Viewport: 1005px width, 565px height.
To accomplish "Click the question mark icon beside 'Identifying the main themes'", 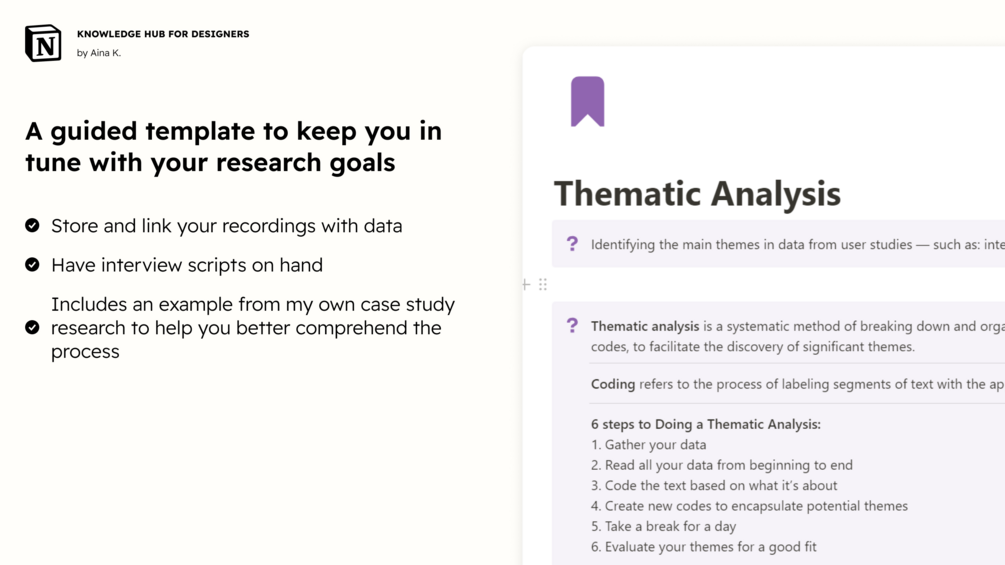I will click(x=572, y=244).
